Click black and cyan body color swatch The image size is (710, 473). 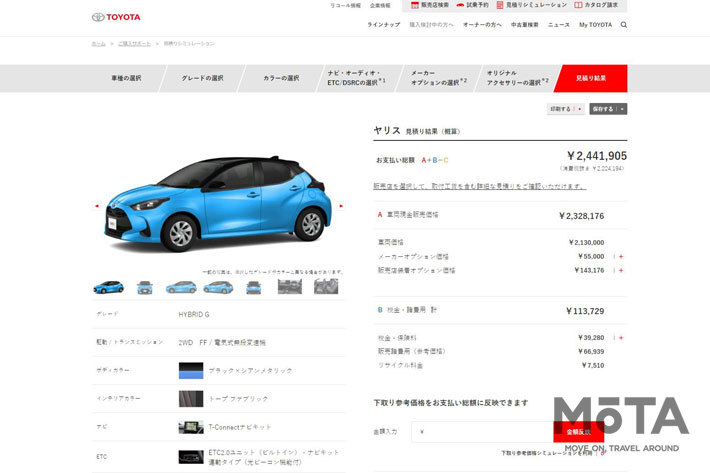[x=191, y=371]
